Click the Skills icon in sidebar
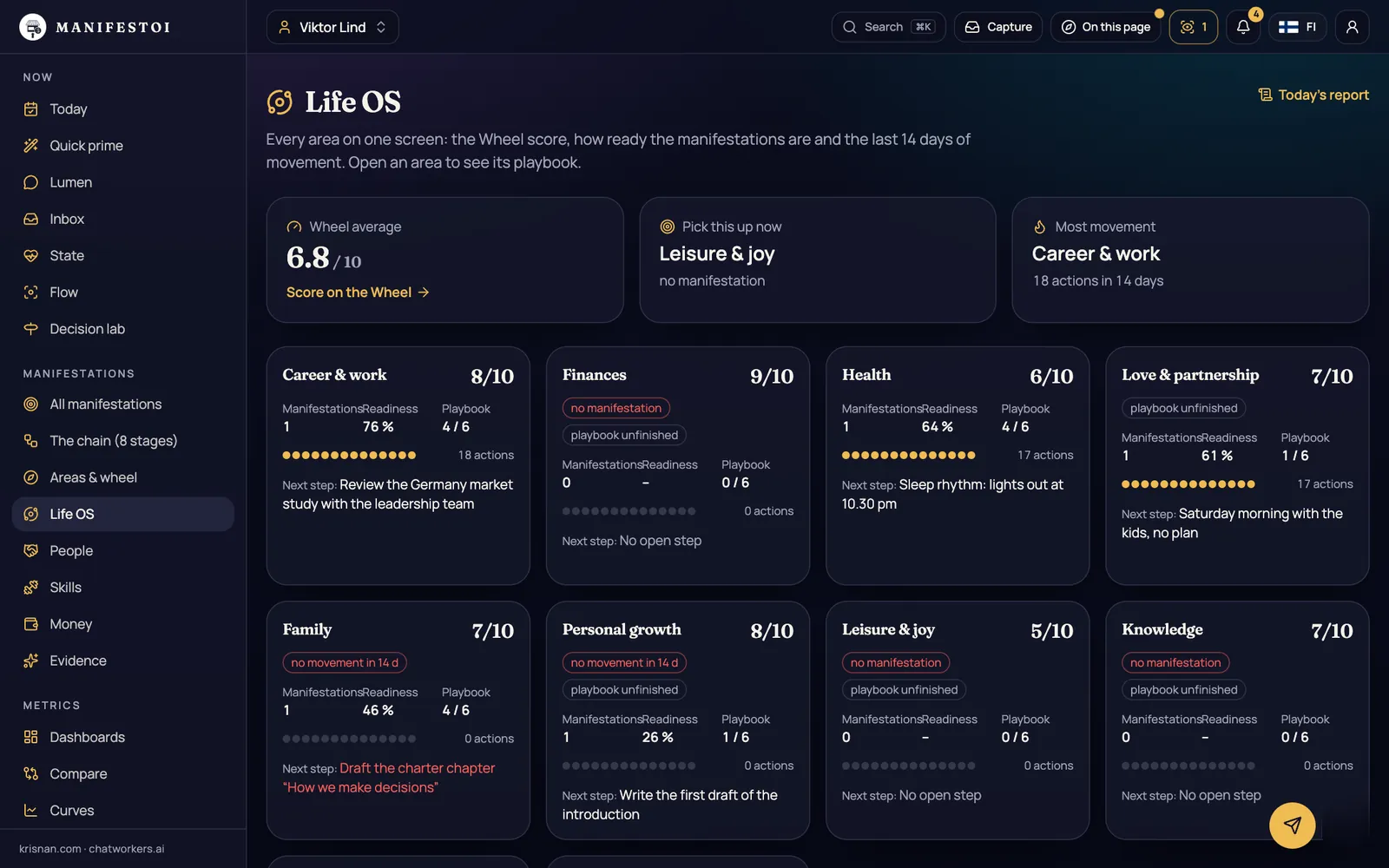 click(31, 588)
